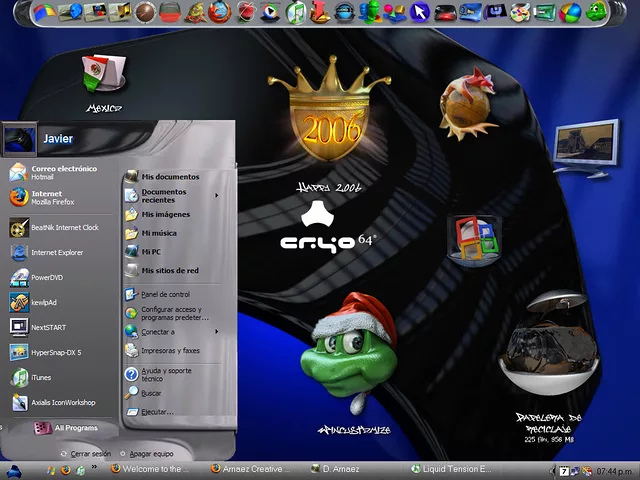The image size is (640, 480).
Task: Open Panel de control menu entry
Action: click(x=164, y=294)
